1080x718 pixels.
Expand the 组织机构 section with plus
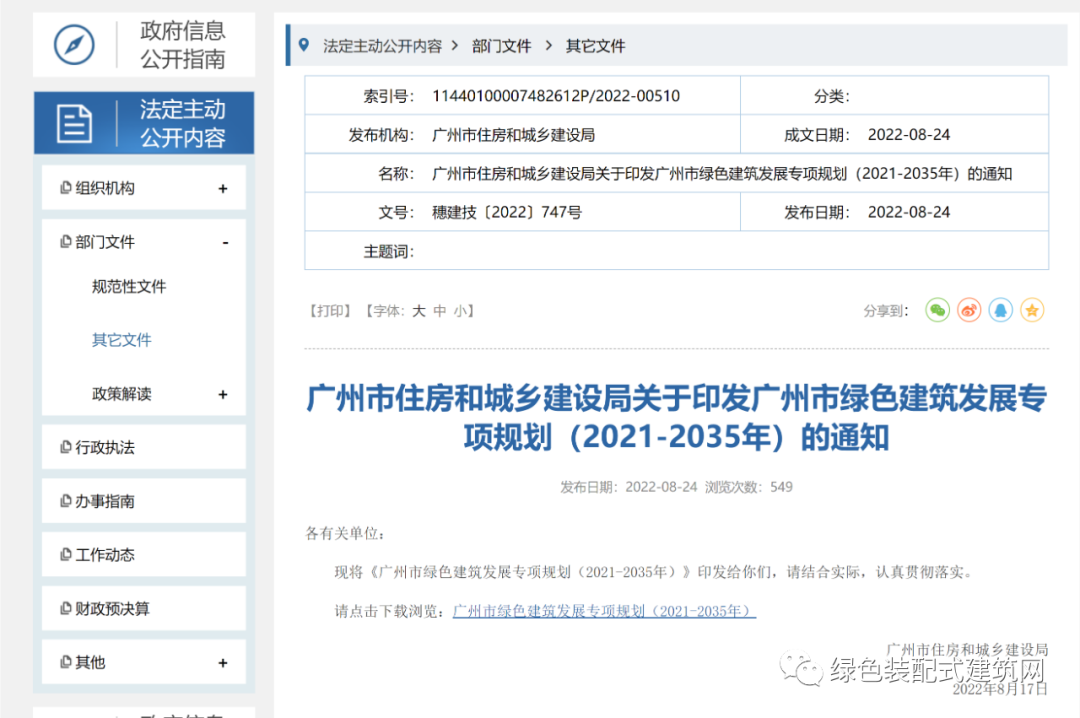coord(222,189)
